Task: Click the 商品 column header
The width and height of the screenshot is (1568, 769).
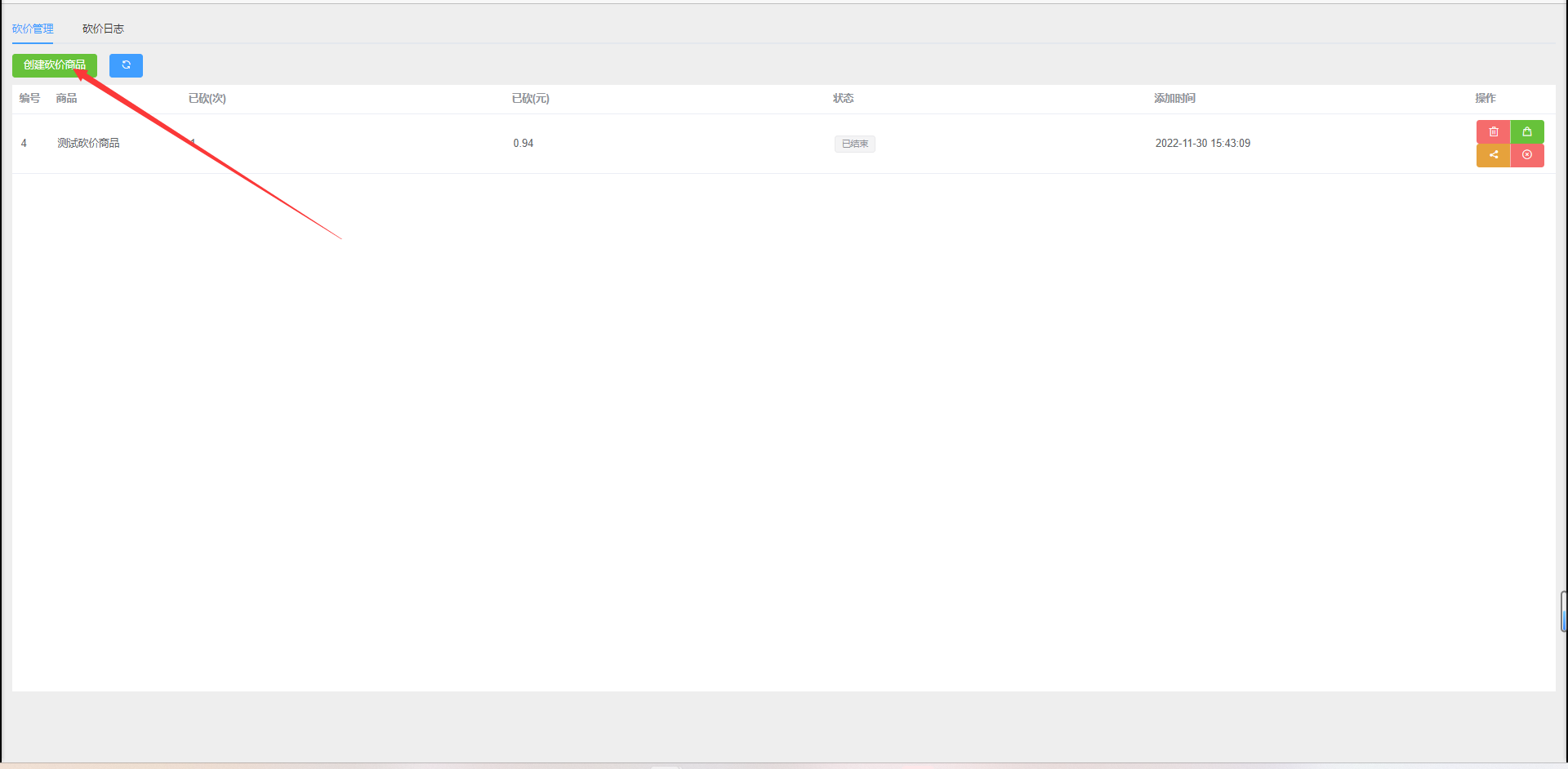Action: (x=66, y=98)
